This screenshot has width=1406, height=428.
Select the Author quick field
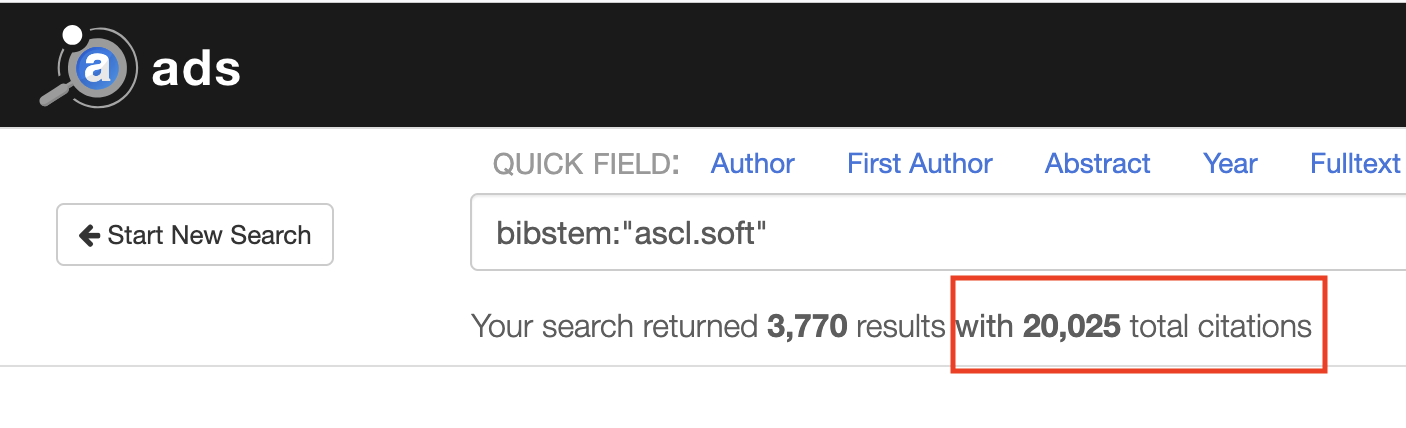coord(753,164)
